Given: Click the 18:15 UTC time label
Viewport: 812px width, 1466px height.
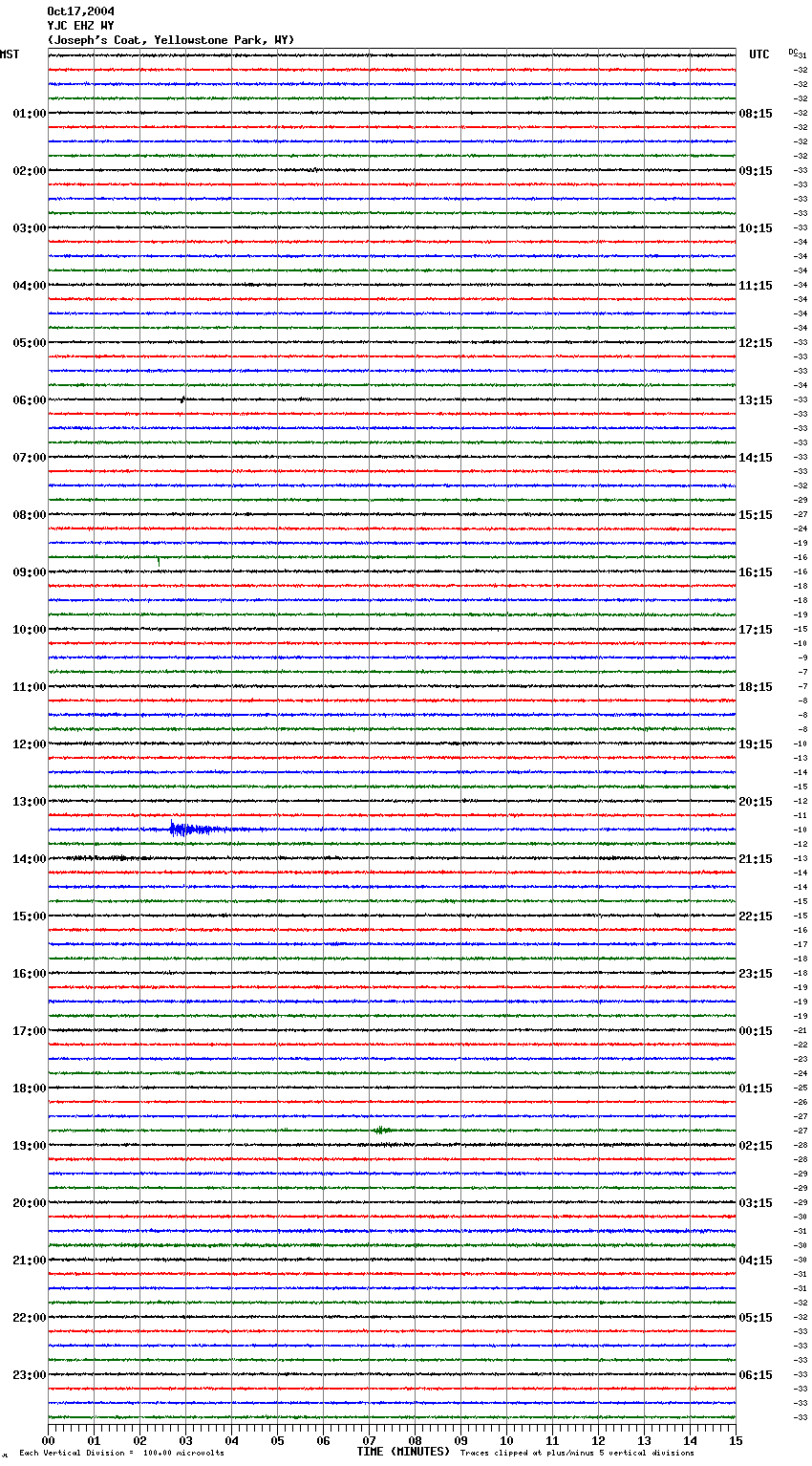Looking at the screenshot, I should (756, 687).
